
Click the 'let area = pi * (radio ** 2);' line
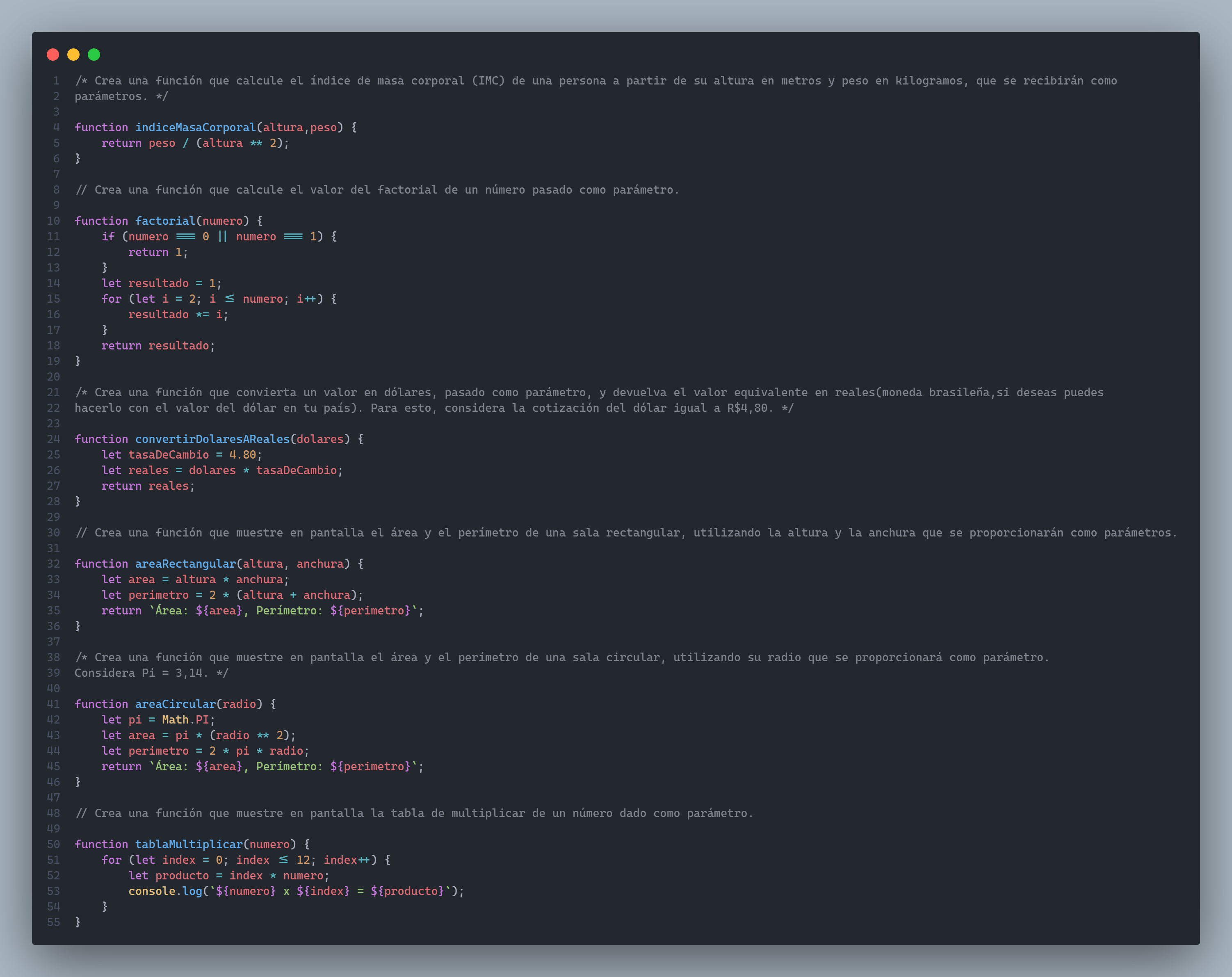click(x=199, y=735)
